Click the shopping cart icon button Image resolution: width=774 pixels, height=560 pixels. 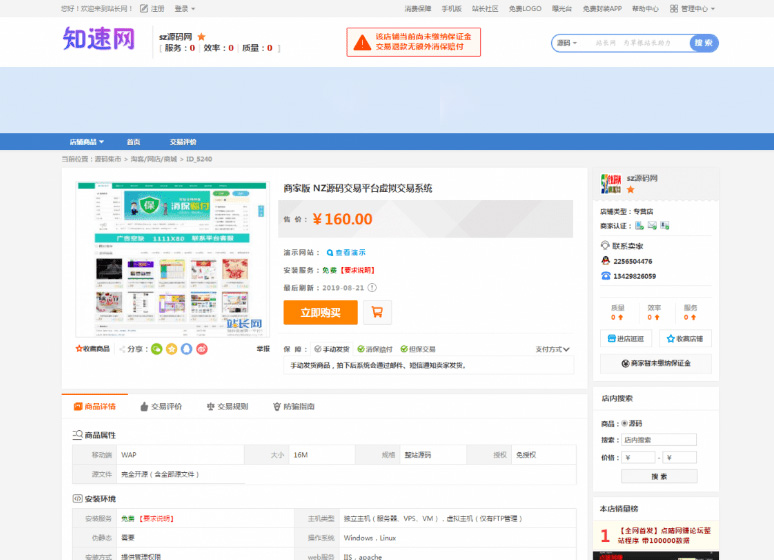click(x=378, y=313)
